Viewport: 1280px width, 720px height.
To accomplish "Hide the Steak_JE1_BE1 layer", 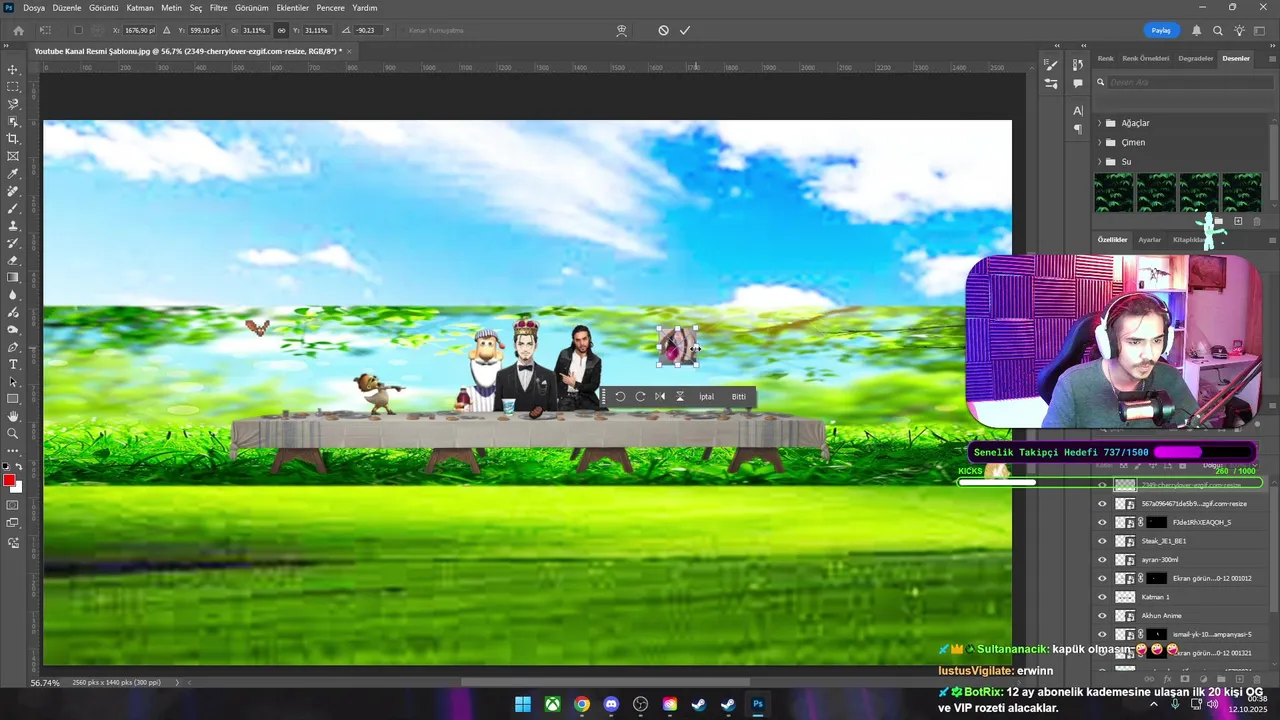I will pyautogui.click(x=1103, y=541).
